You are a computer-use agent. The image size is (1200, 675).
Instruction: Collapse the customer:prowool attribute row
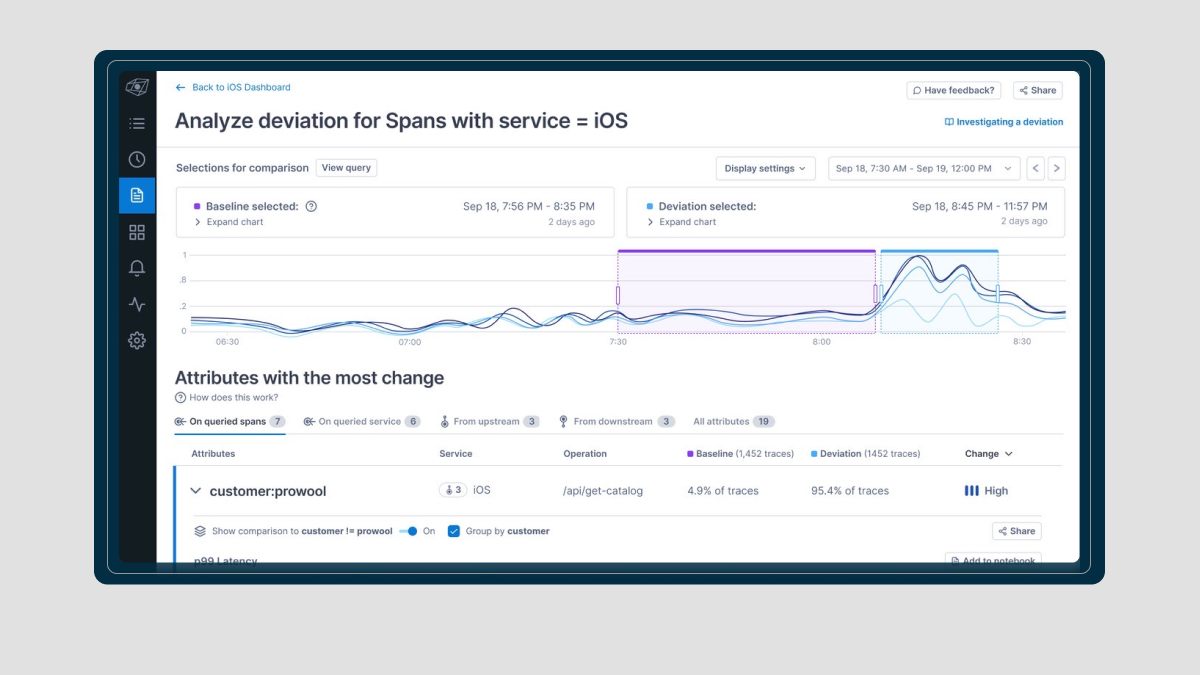tap(196, 491)
